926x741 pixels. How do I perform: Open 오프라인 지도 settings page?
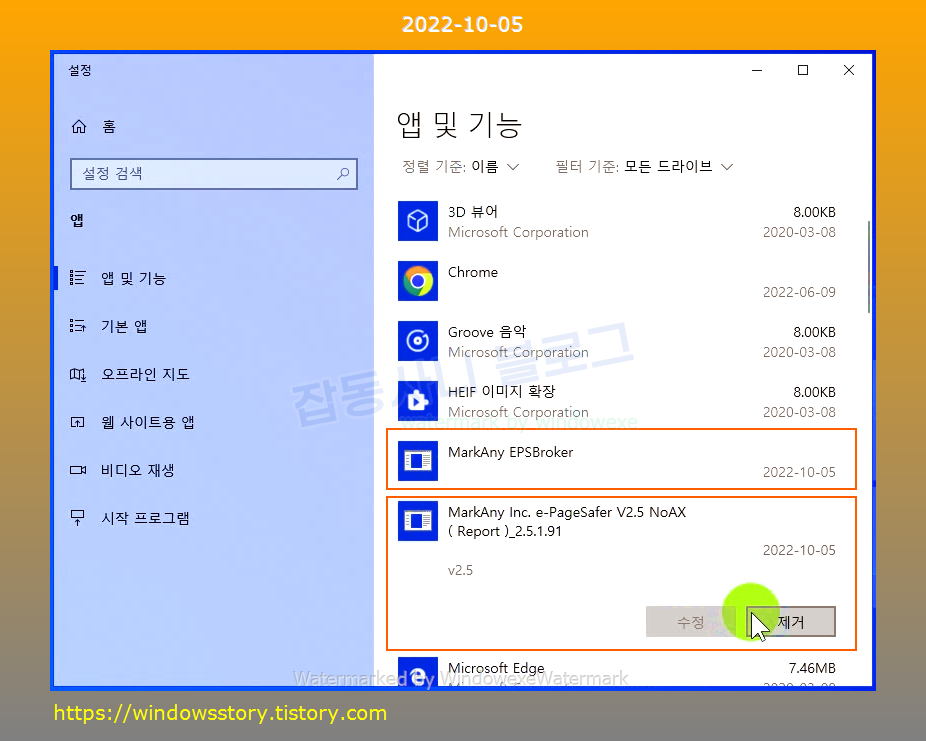click(145, 374)
